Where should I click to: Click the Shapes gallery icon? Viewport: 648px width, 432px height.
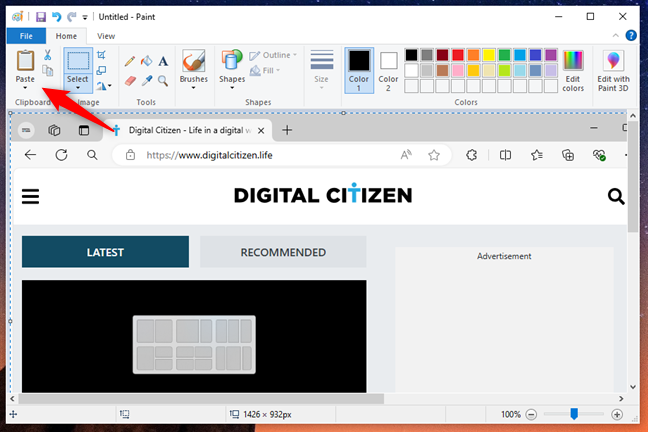coord(231,60)
